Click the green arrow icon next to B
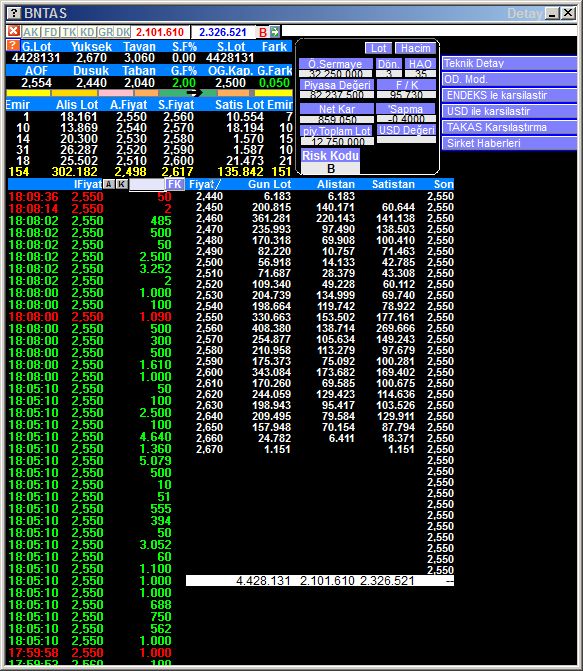 274,31
